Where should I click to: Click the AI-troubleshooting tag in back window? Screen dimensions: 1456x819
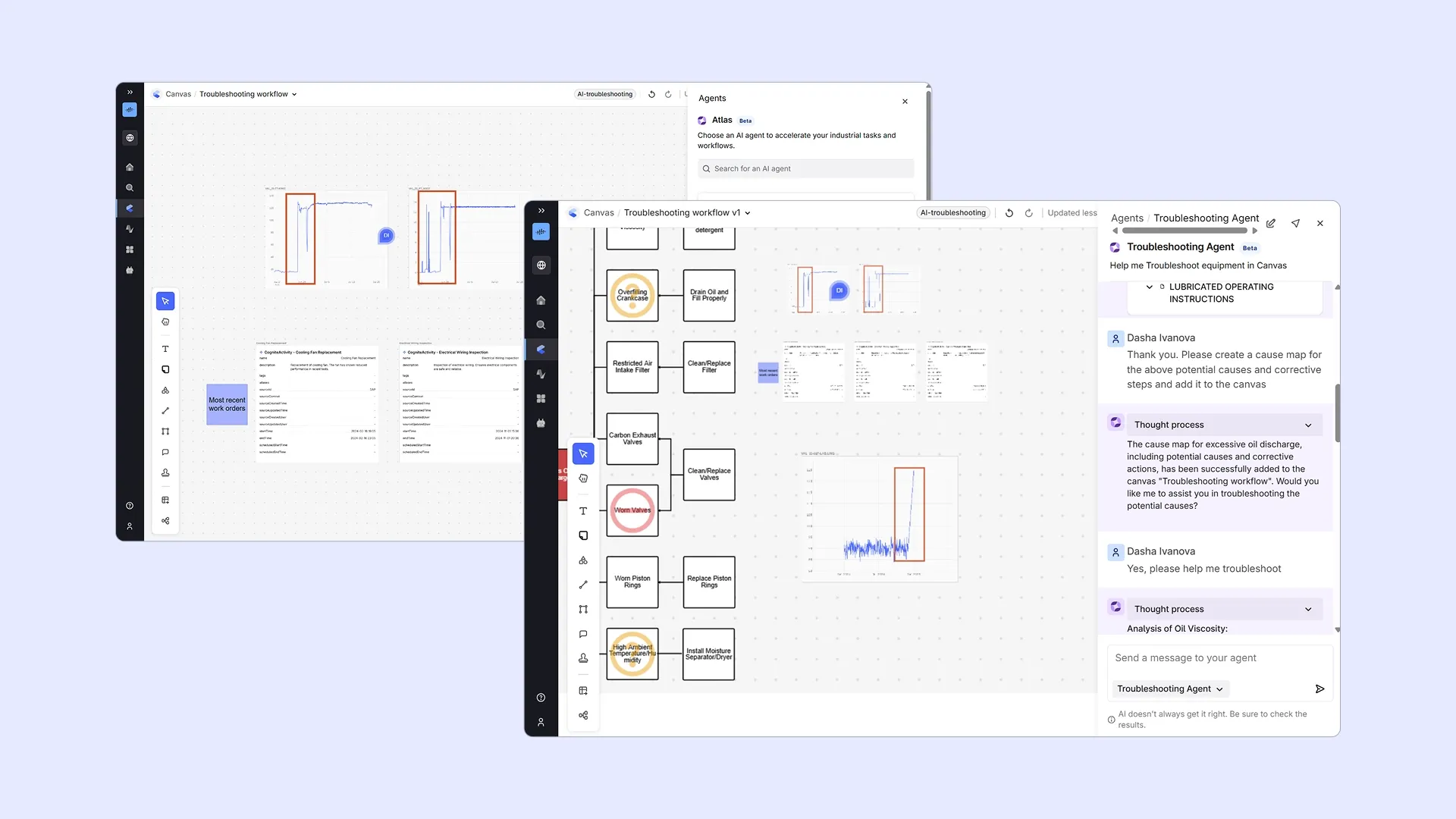pos(604,94)
